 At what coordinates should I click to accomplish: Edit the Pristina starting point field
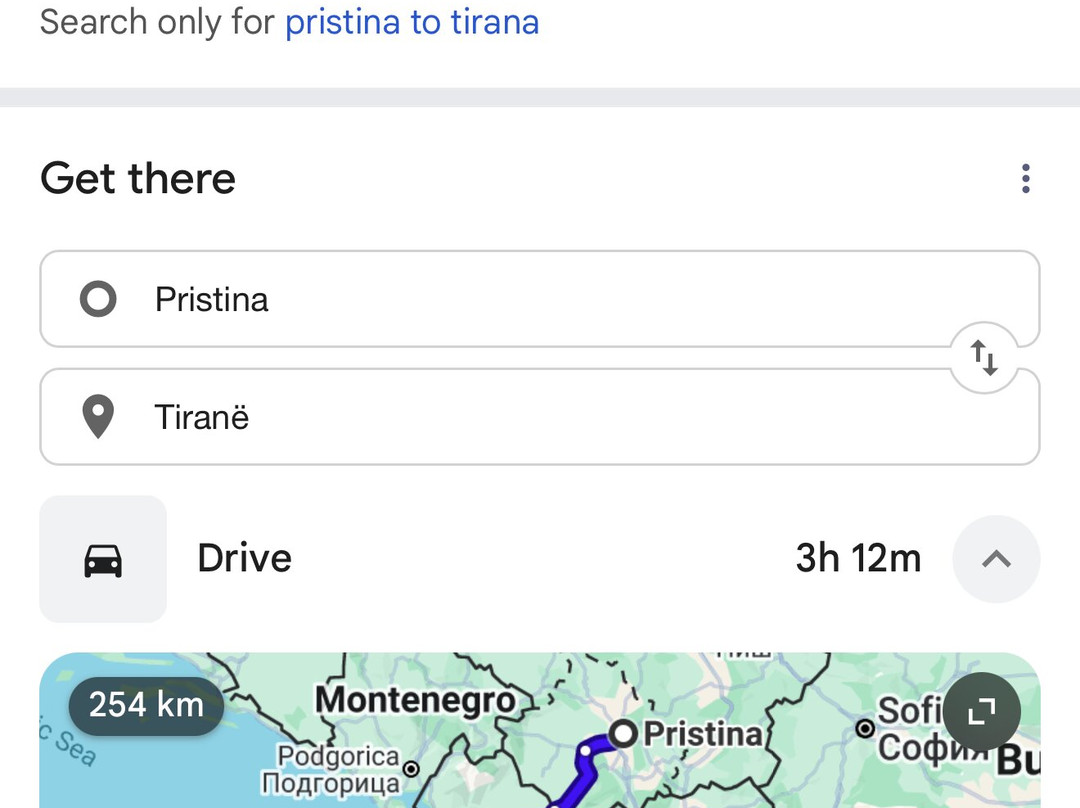point(539,299)
